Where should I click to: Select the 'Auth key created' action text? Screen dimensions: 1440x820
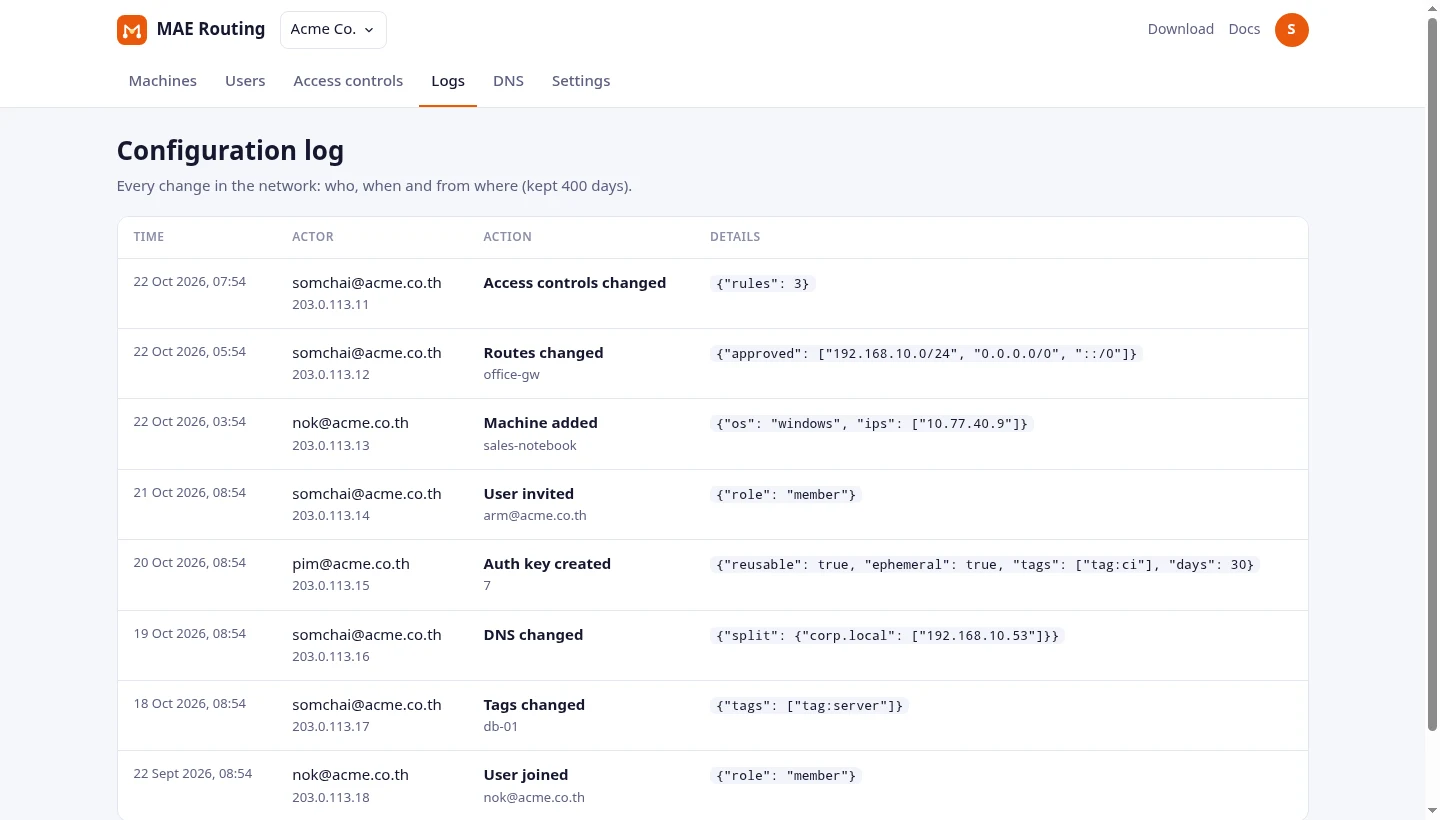point(547,564)
